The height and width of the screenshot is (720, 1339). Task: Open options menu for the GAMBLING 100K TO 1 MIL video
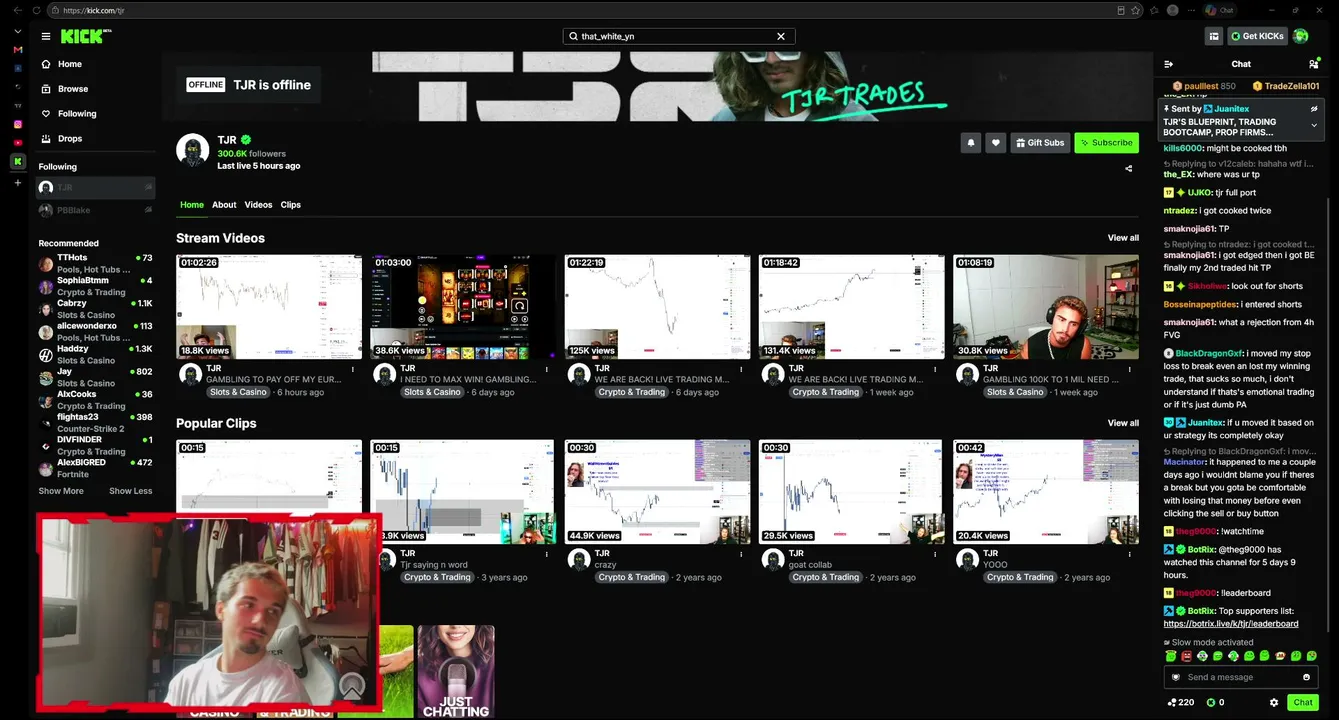point(1129,369)
